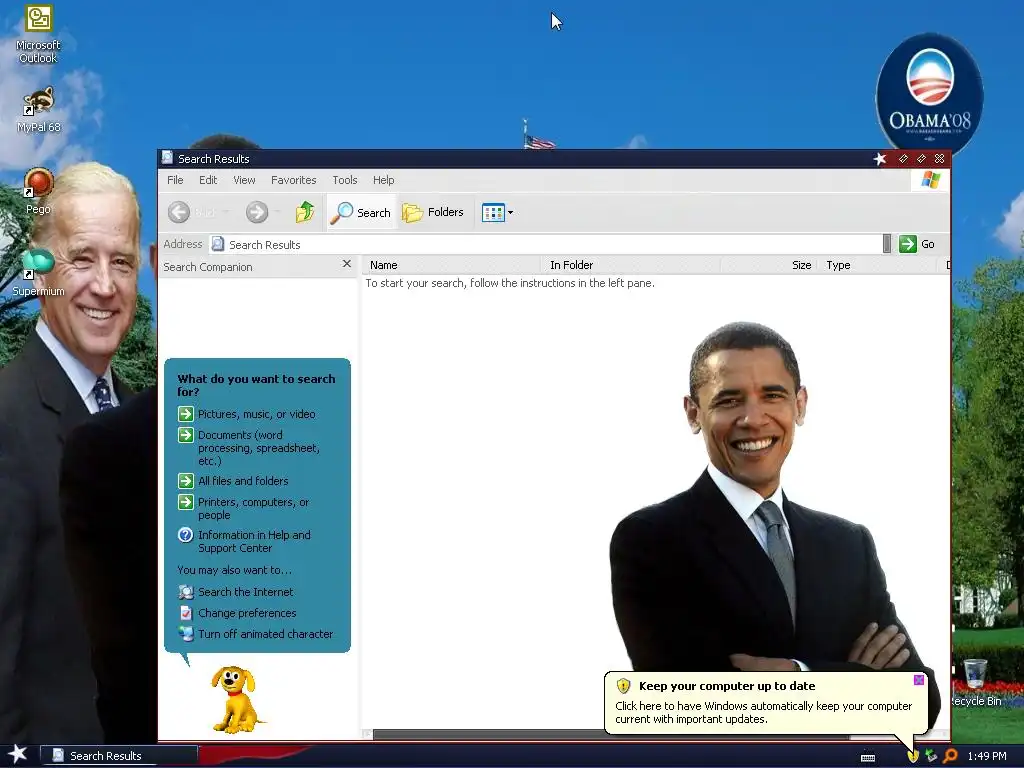Viewport: 1024px width, 768px height.
Task: Click the star Start button on taskbar
Action: pyautogui.click(x=18, y=755)
